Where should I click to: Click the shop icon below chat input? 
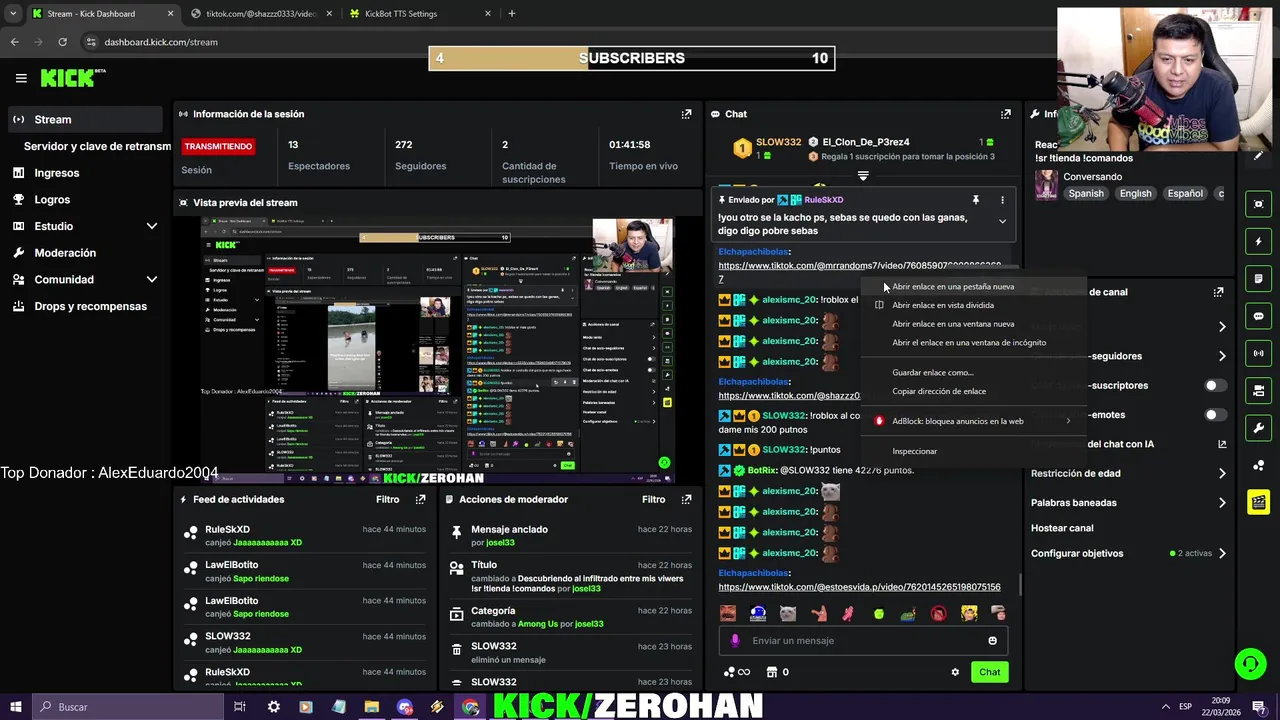(x=771, y=672)
